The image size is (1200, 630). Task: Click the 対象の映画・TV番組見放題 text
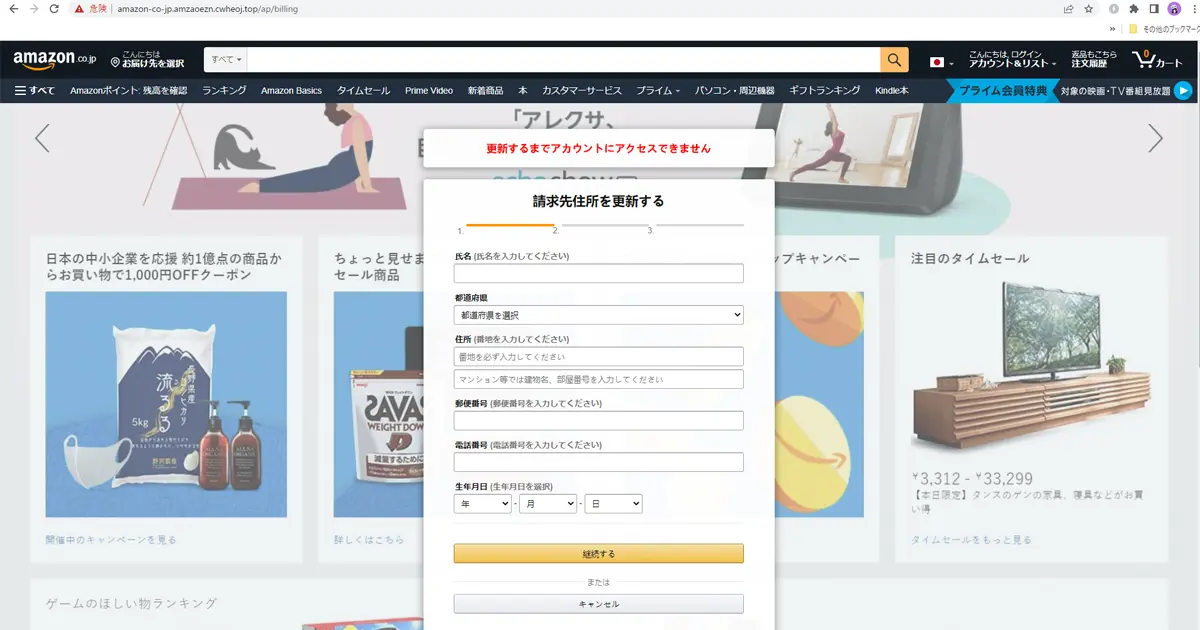[1115, 91]
